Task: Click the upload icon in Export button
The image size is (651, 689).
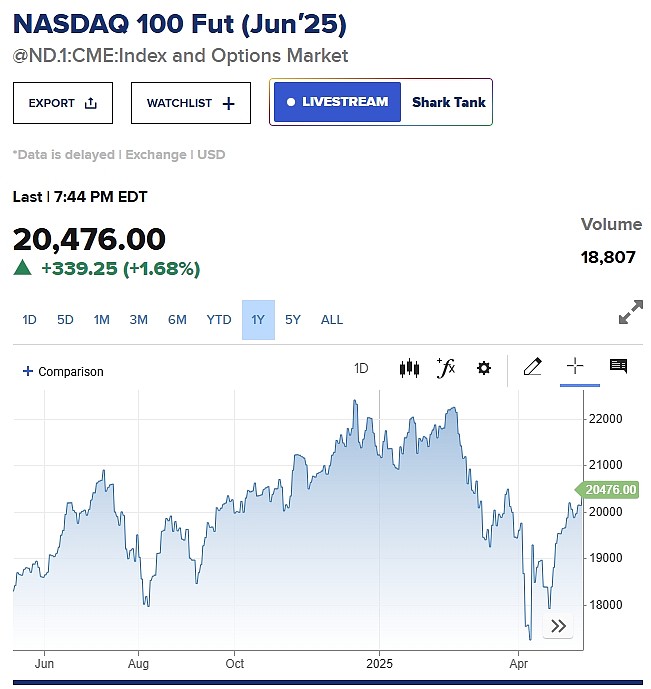Action: (x=90, y=103)
